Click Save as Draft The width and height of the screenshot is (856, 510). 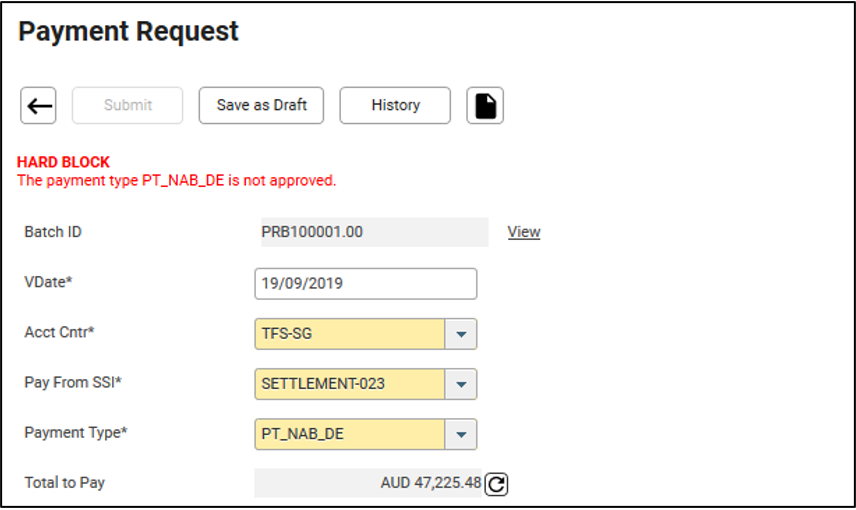[261, 105]
